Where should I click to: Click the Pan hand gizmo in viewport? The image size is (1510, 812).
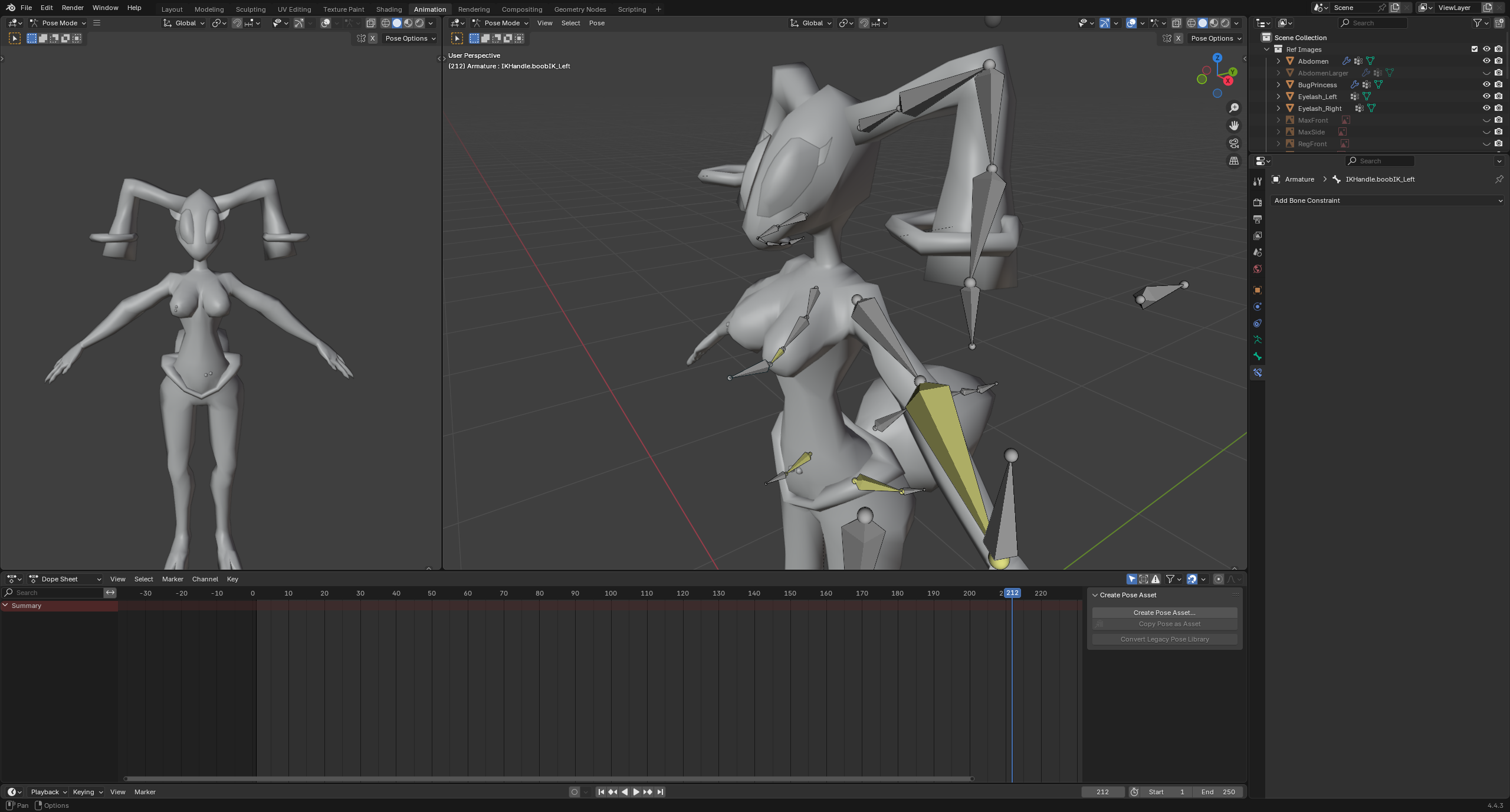1233,126
